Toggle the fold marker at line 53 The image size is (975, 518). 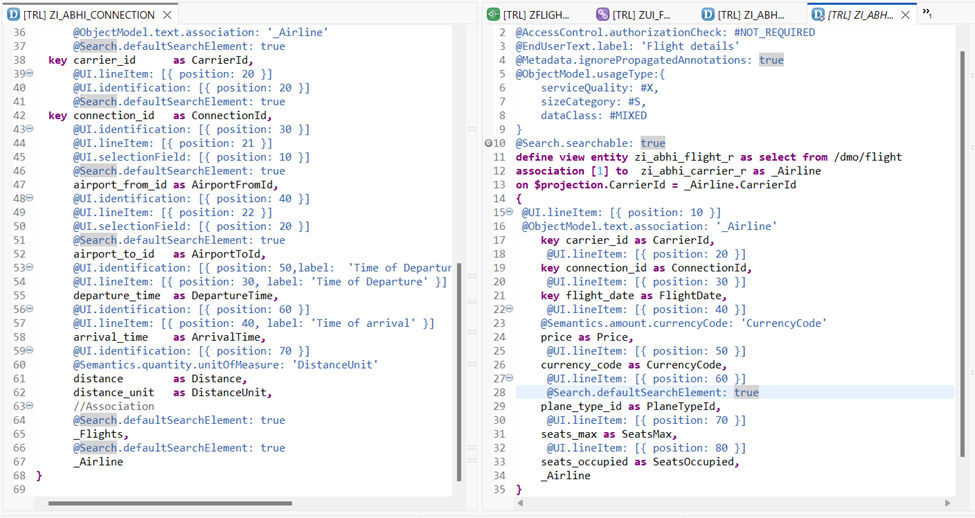tap(30, 268)
